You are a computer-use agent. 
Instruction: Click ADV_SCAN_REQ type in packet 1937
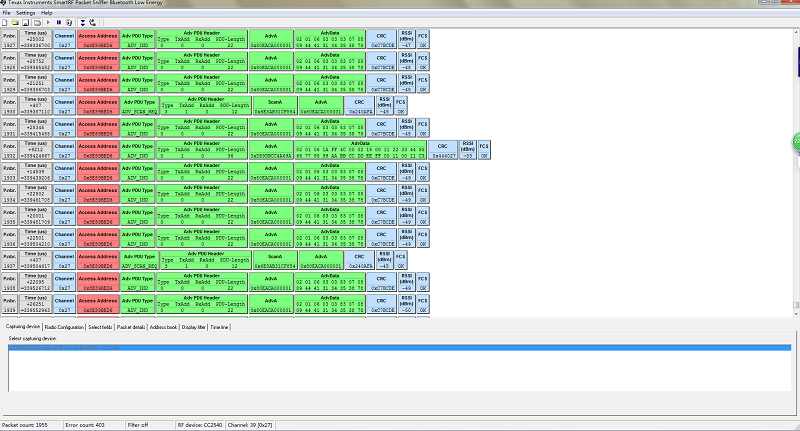tap(139, 260)
